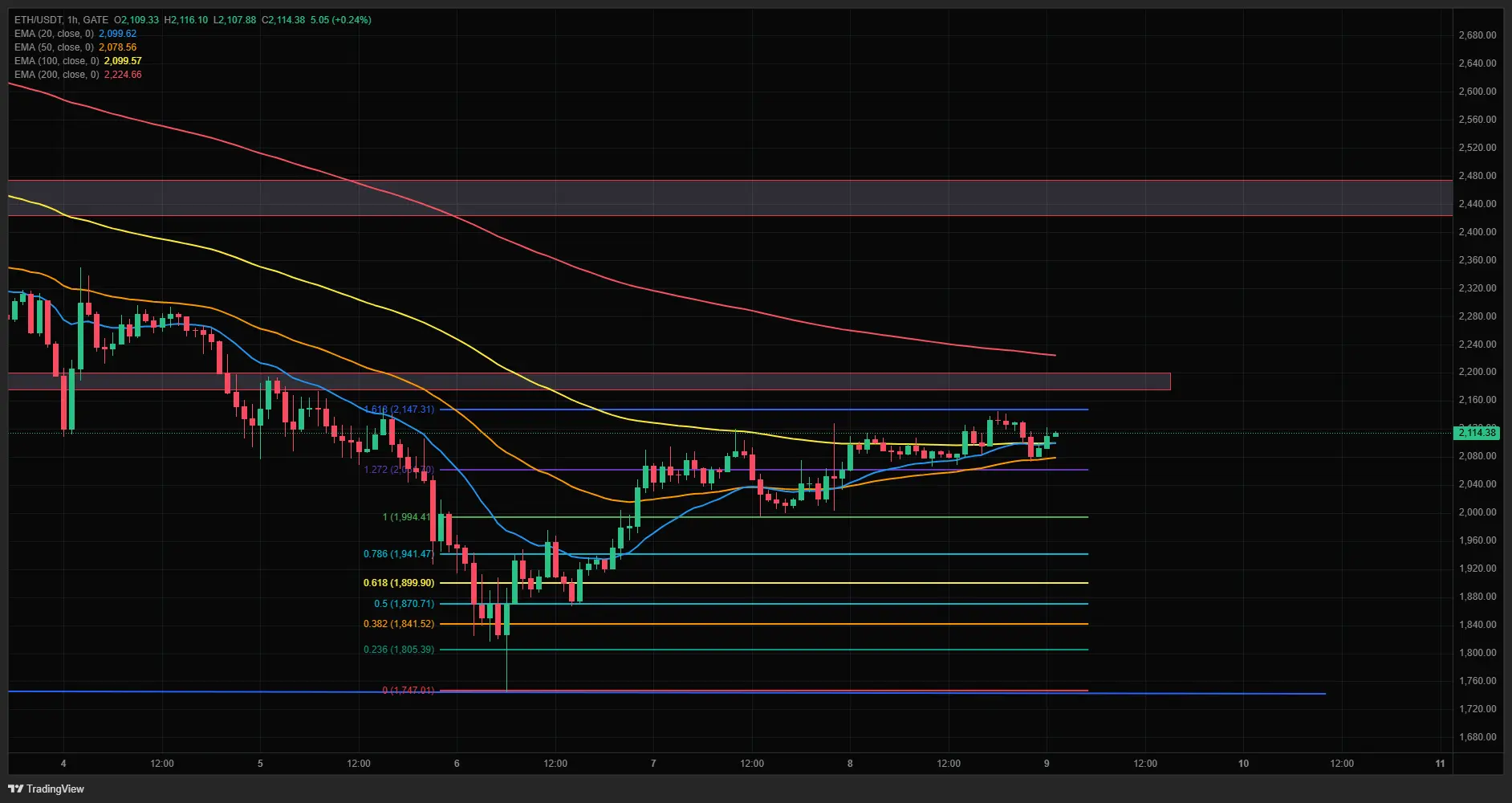The height and width of the screenshot is (803, 1512).
Task: Click the high price H2,116.10
Action: tap(186, 20)
